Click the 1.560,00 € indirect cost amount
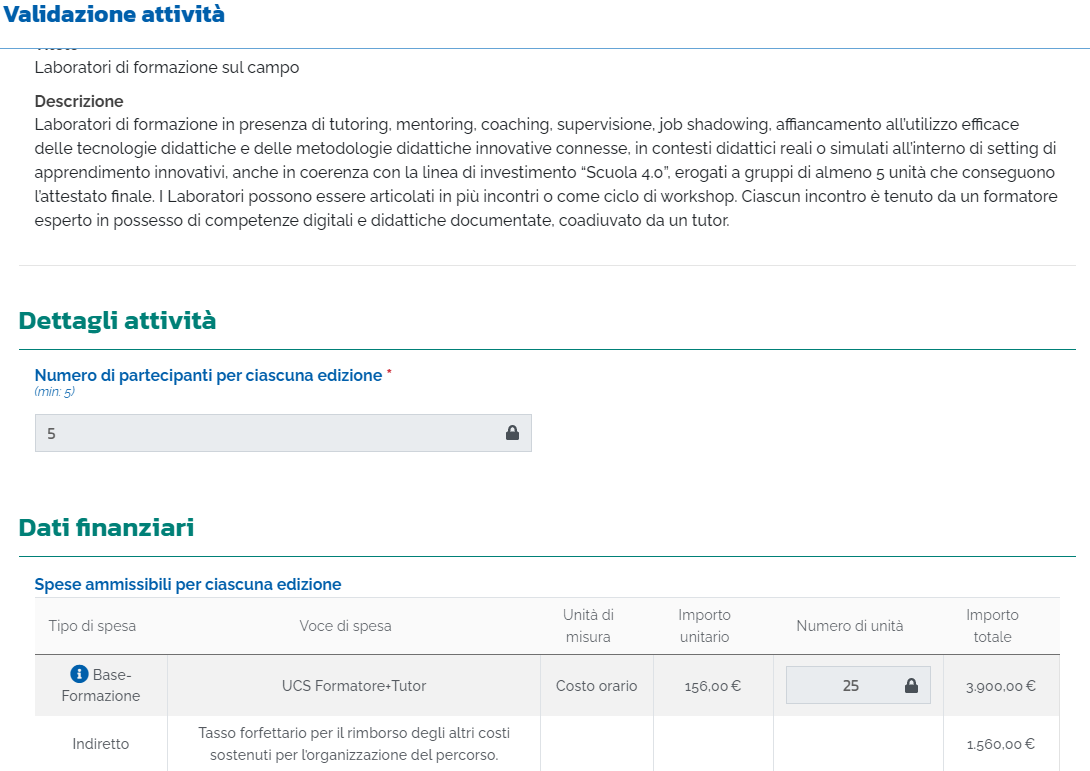This screenshot has height=771, width=1090. 1000,744
